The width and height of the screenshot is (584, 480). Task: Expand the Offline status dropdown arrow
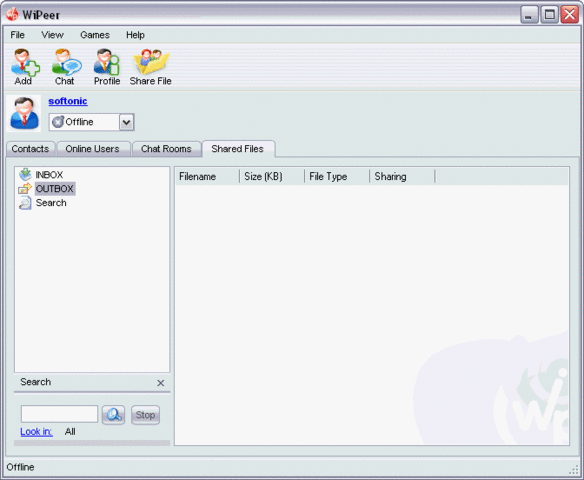point(127,122)
